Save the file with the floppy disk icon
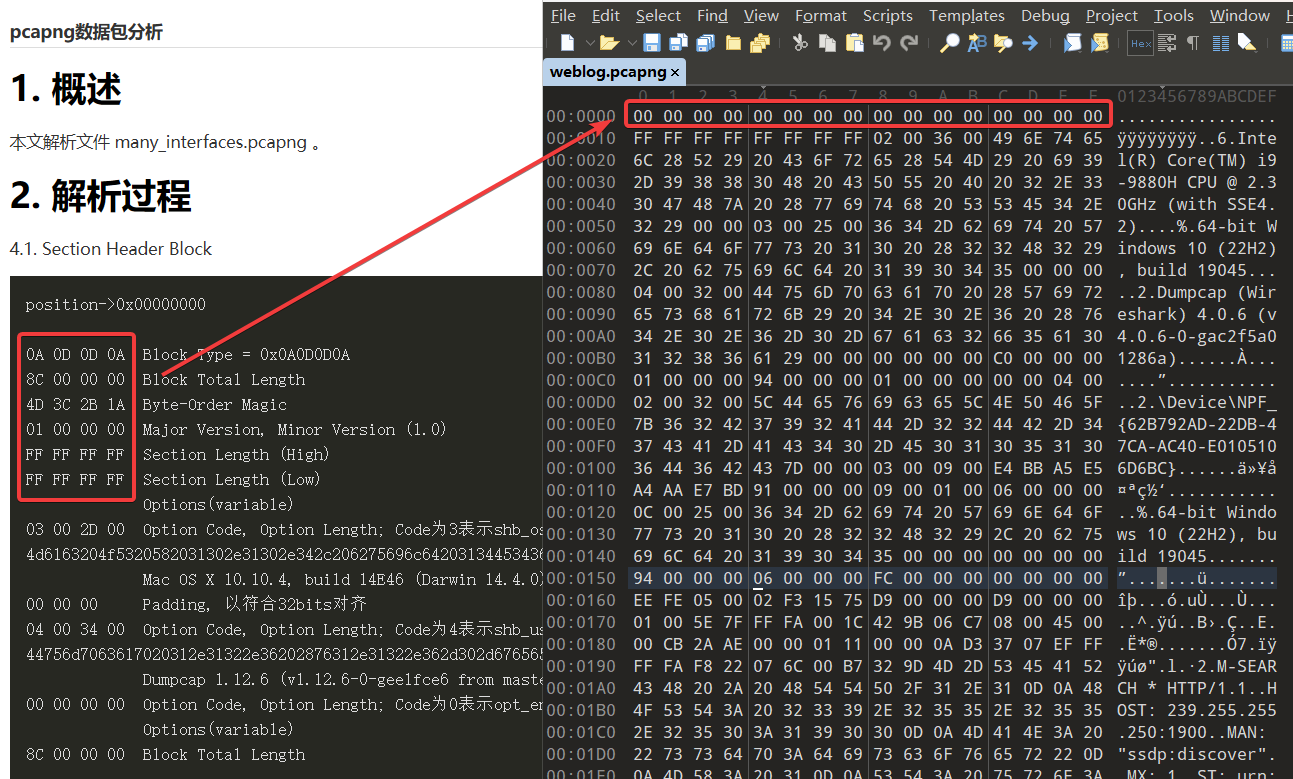 pos(652,43)
